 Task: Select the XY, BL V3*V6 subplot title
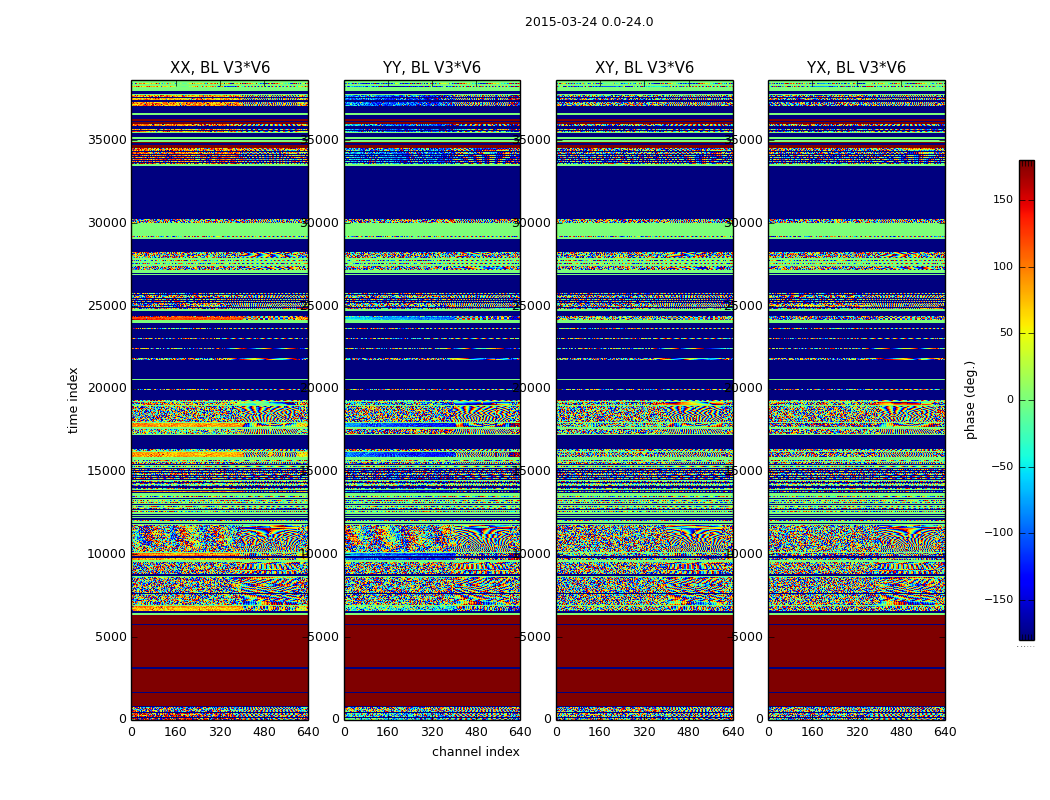click(644, 68)
